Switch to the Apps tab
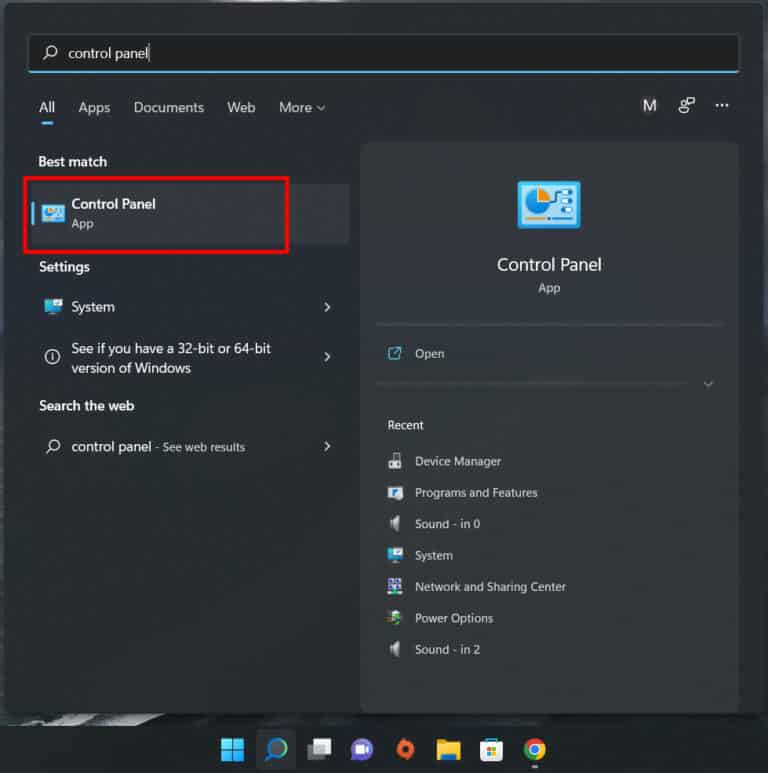Viewport: 768px width, 773px height. pyautogui.click(x=94, y=107)
